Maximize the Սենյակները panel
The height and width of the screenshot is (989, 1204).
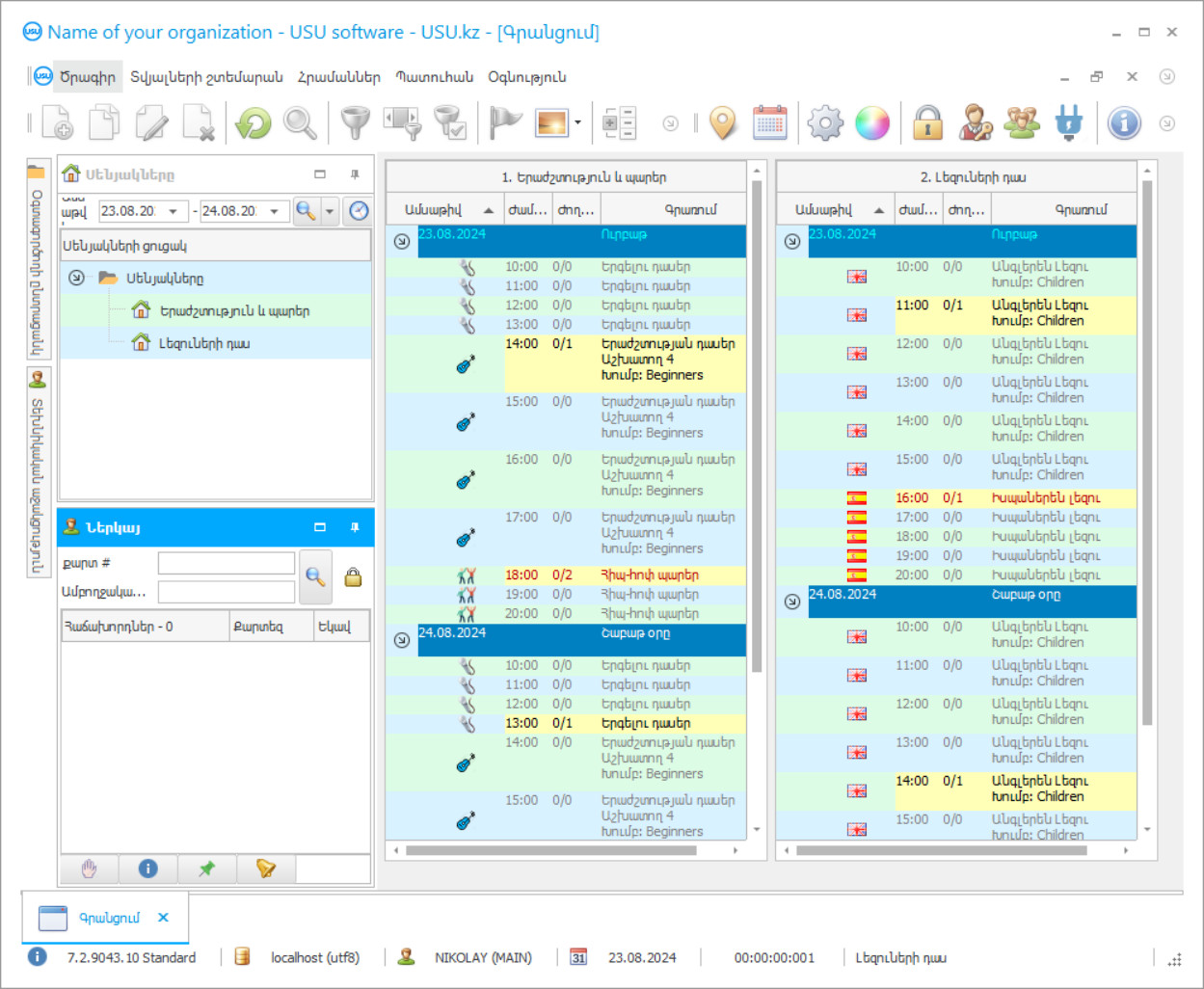click(320, 174)
